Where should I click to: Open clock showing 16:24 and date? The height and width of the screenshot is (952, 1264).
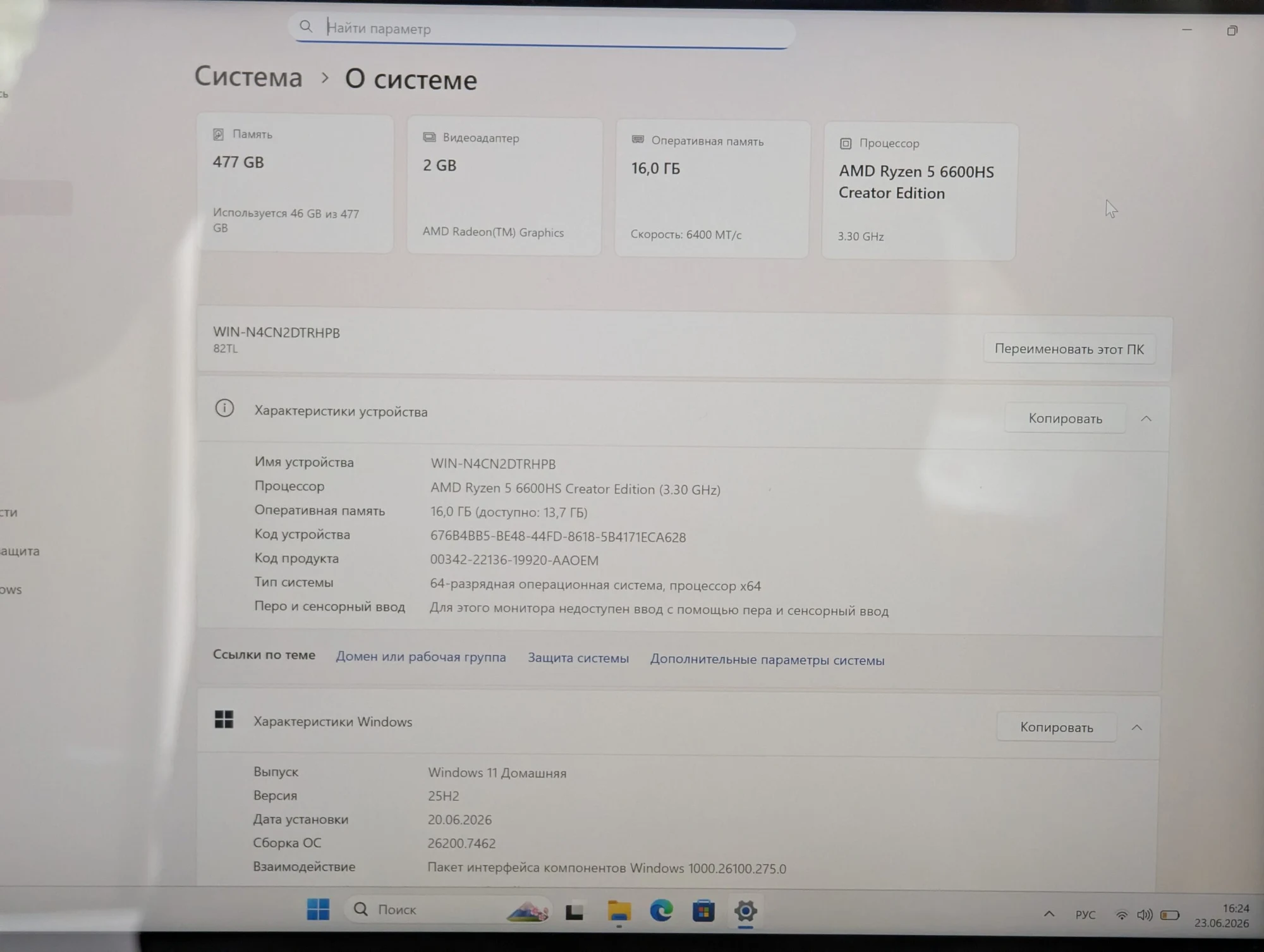tap(1222, 915)
